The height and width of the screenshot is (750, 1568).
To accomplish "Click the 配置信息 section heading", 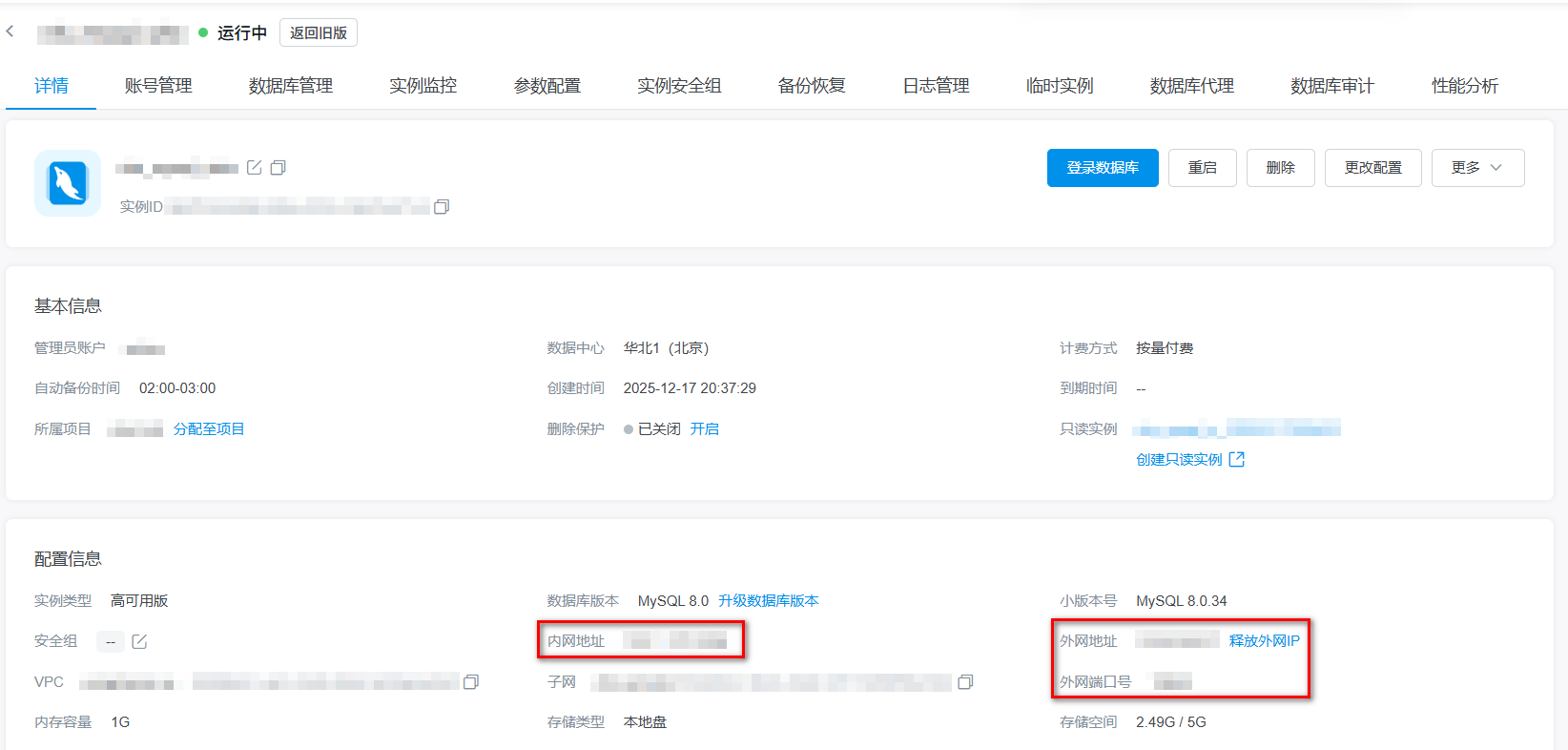I will 68,559.
